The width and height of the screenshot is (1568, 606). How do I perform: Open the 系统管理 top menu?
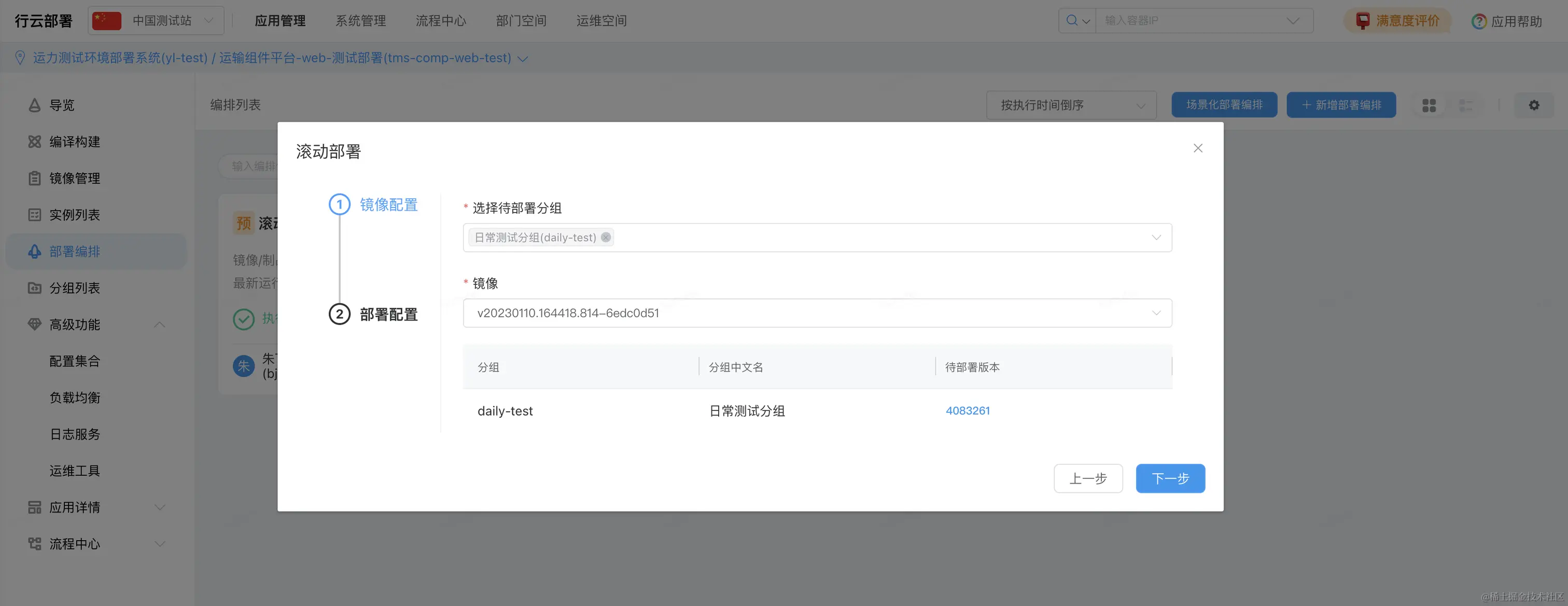pos(360,21)
